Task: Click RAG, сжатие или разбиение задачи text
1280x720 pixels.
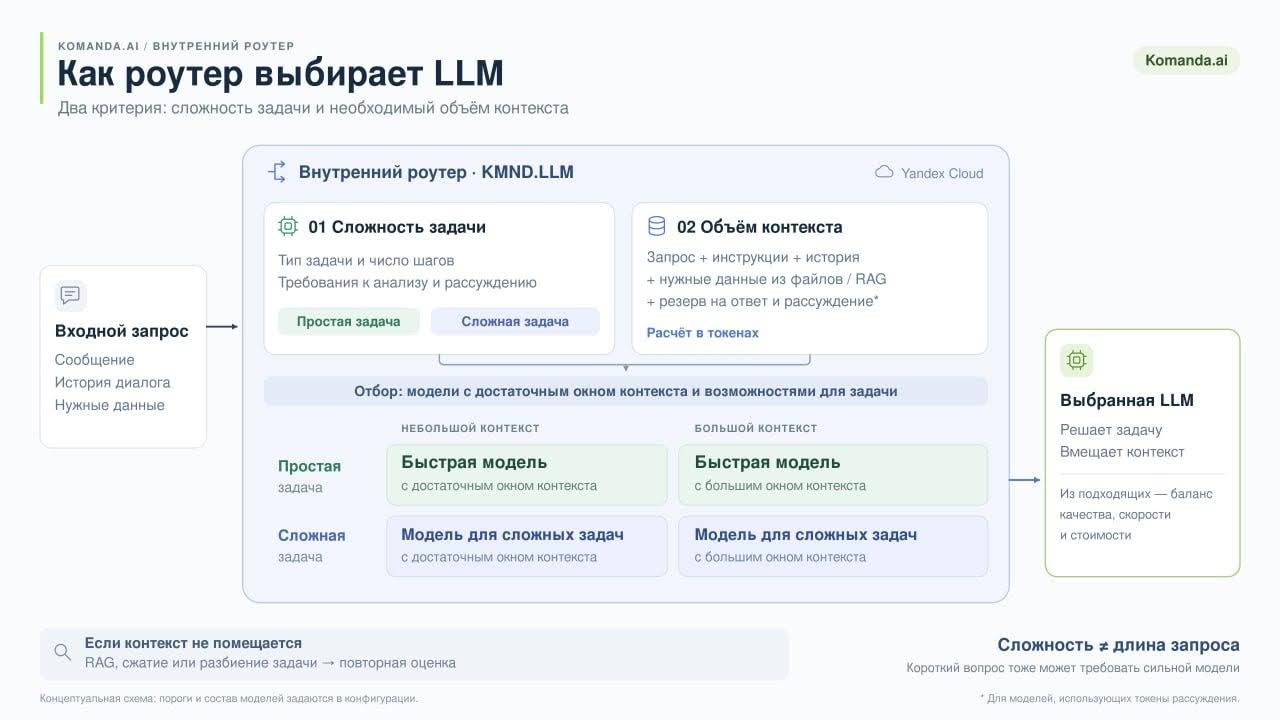Action: (270, 662)
